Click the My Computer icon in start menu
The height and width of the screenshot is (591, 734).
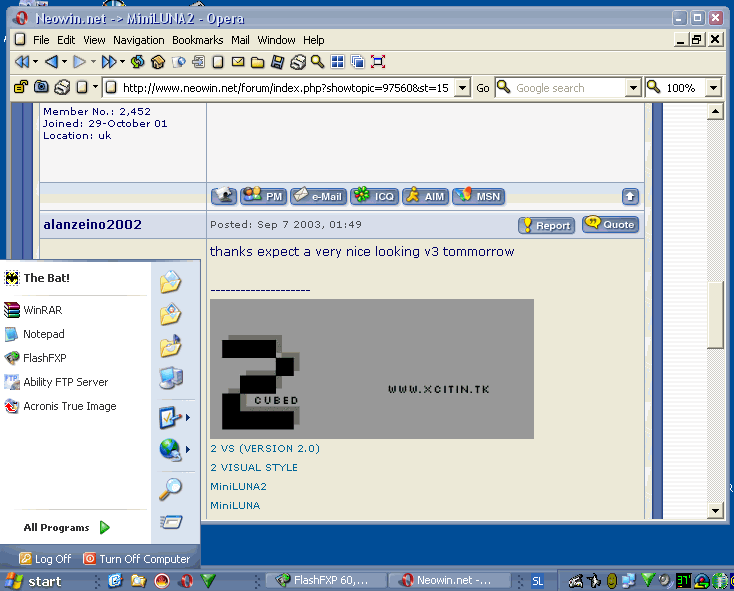pos(171,378)
